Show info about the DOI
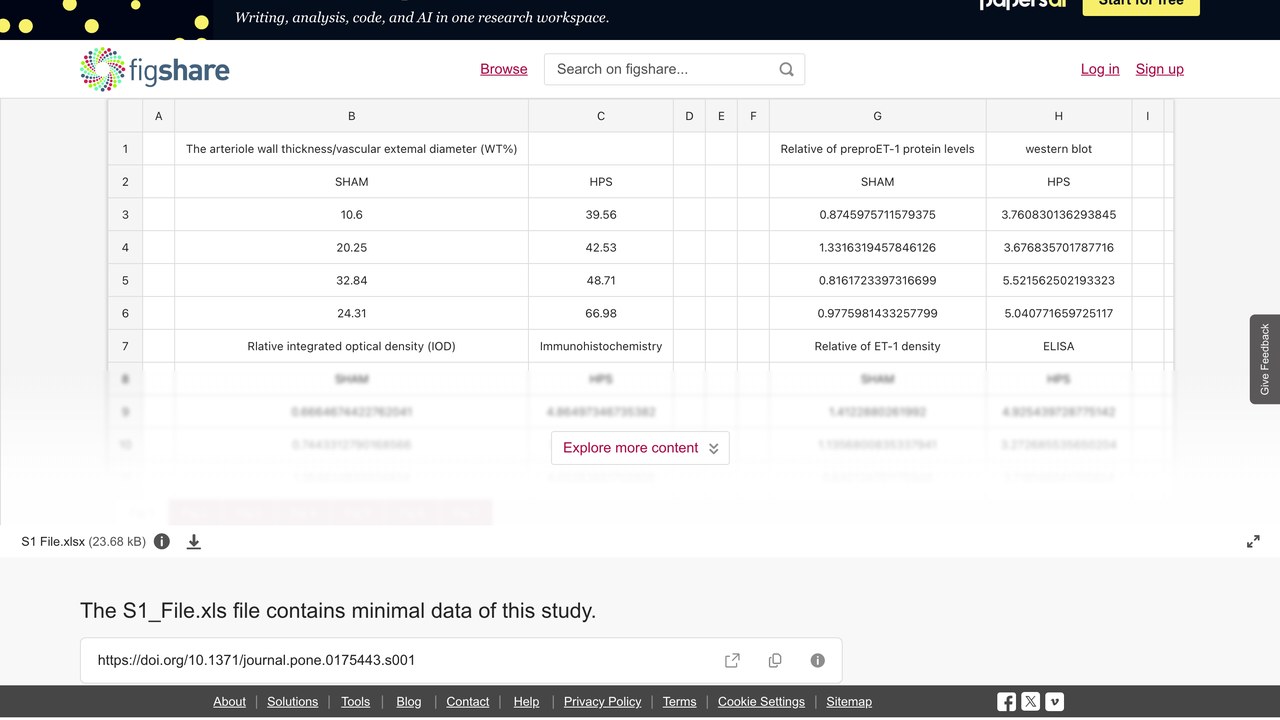The image size is (1280, 720). (x=817, y=660)
